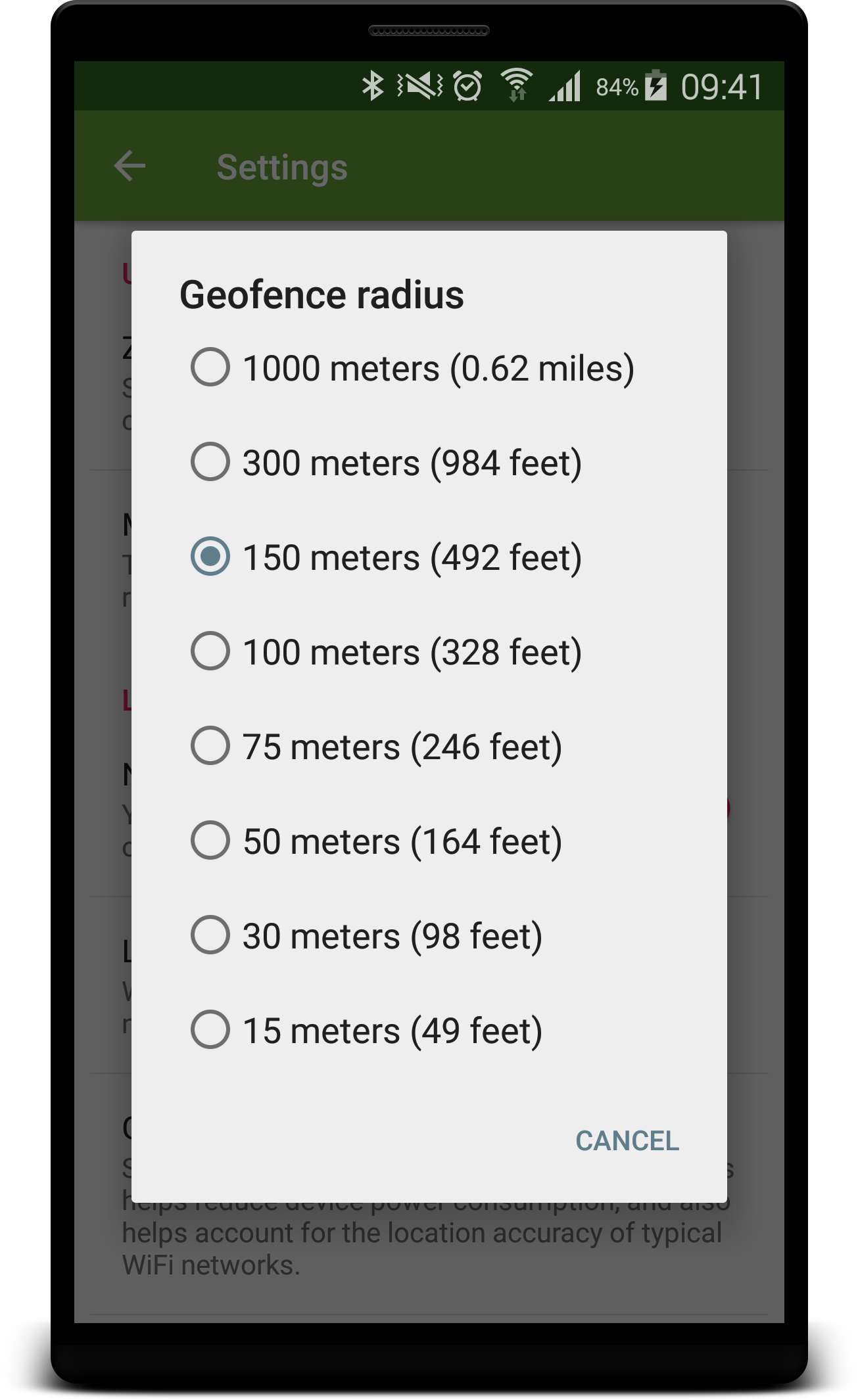
Task: Tap the Settings title in toolbar
Action: coord(282,167)
